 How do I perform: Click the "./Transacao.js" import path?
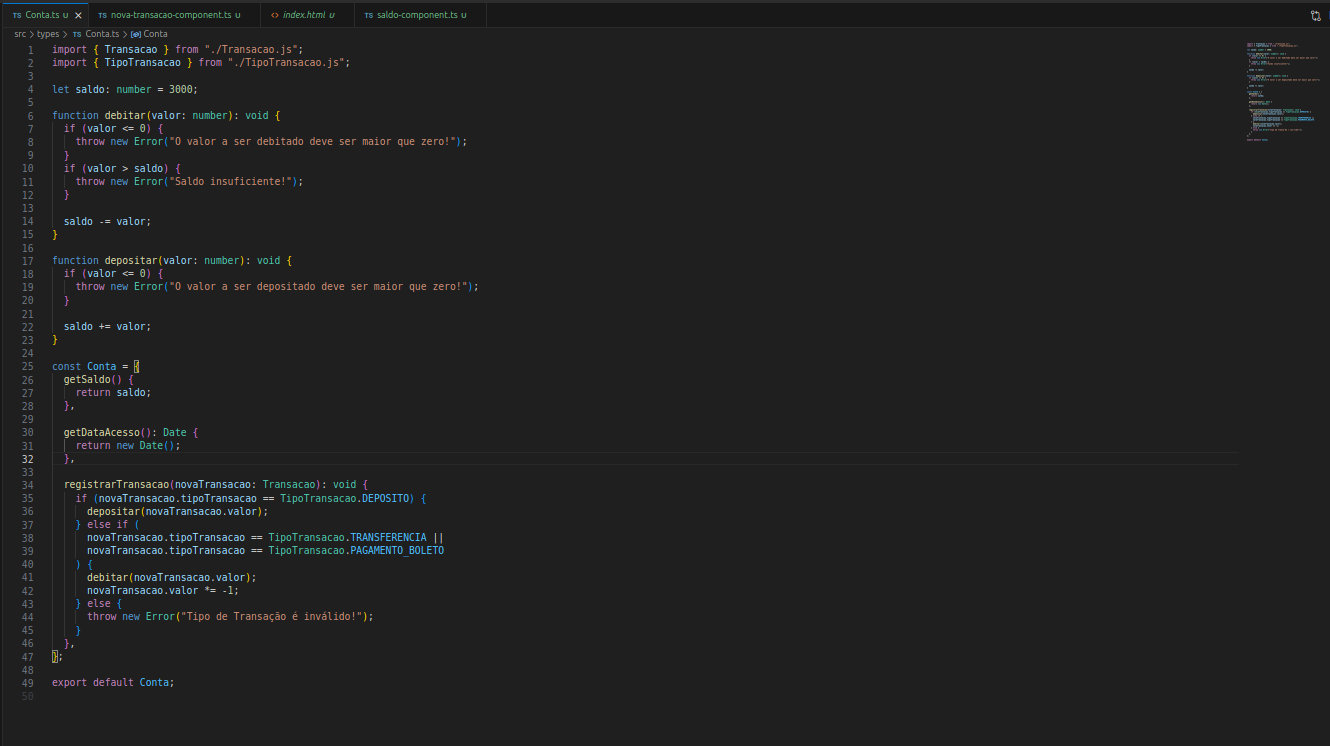(250, 49)
